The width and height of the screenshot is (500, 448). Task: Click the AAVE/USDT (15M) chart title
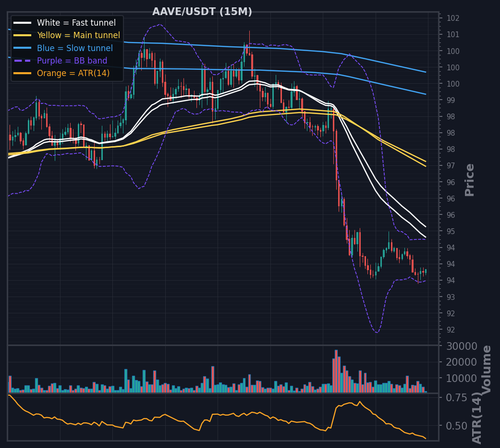tap(202, 12)
